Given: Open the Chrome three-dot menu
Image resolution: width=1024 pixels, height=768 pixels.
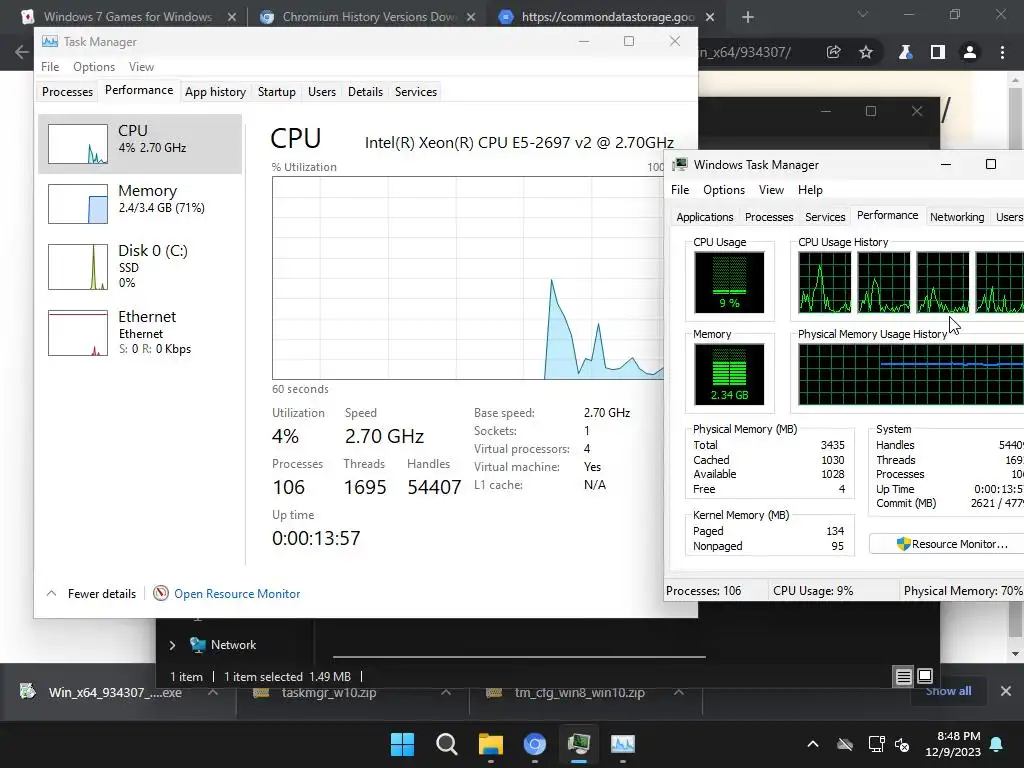Looking at the screenshot, I should (x=1002, y=52).
